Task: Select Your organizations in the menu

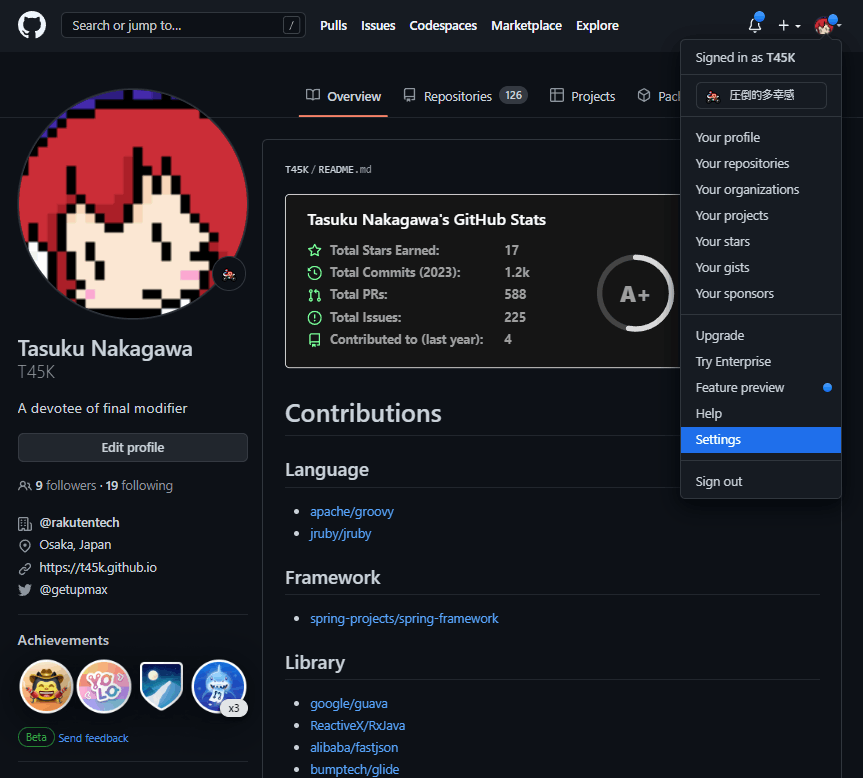Action: click(761, 189)
